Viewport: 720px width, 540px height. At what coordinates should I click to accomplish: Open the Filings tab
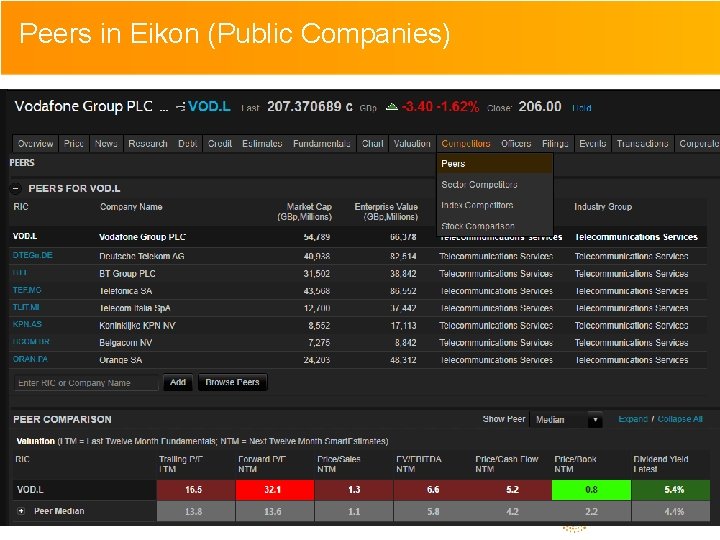coord(555,144)
